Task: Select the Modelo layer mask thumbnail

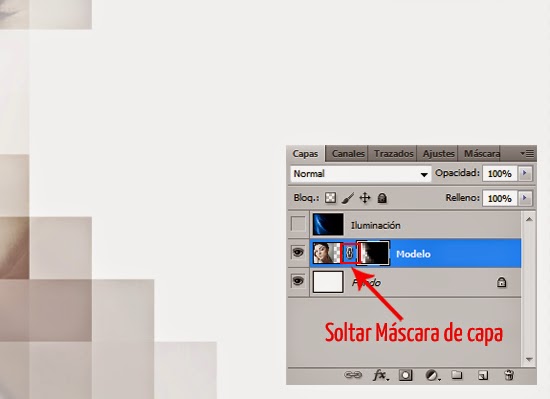Action: click(x=373, y=253)
